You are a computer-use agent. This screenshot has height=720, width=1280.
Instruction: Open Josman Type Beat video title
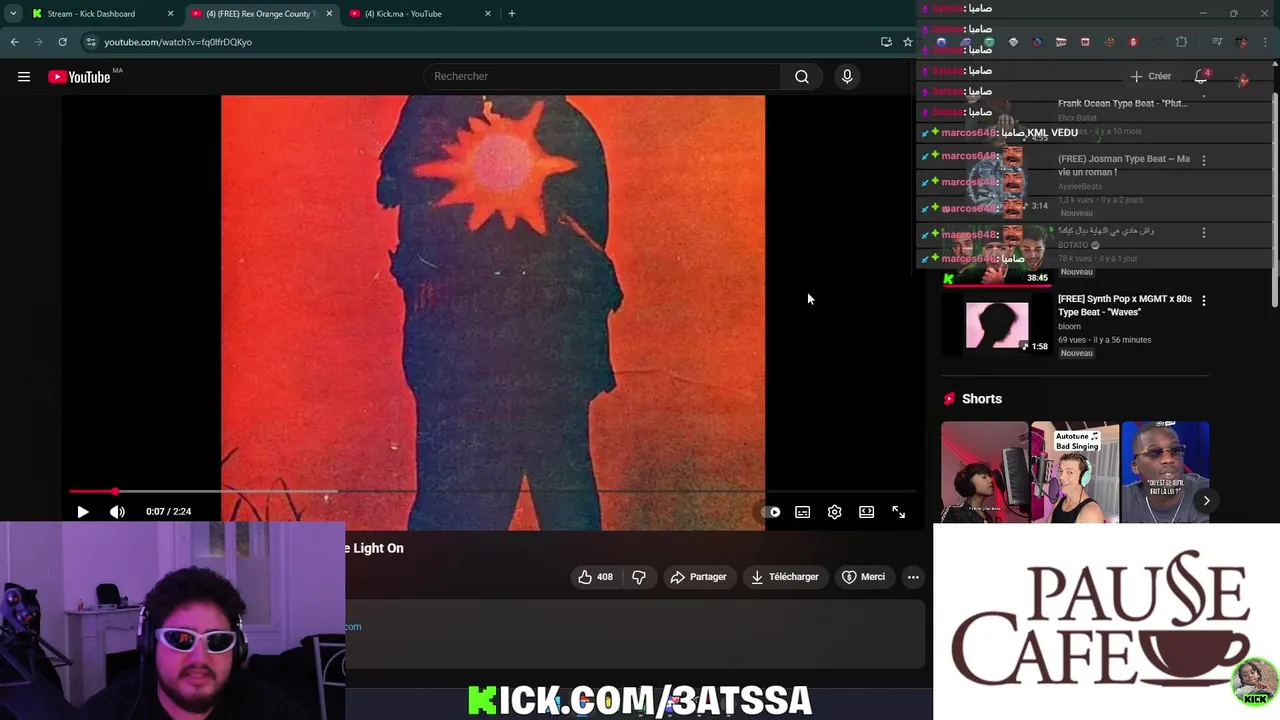click(x=1124, y=165)
